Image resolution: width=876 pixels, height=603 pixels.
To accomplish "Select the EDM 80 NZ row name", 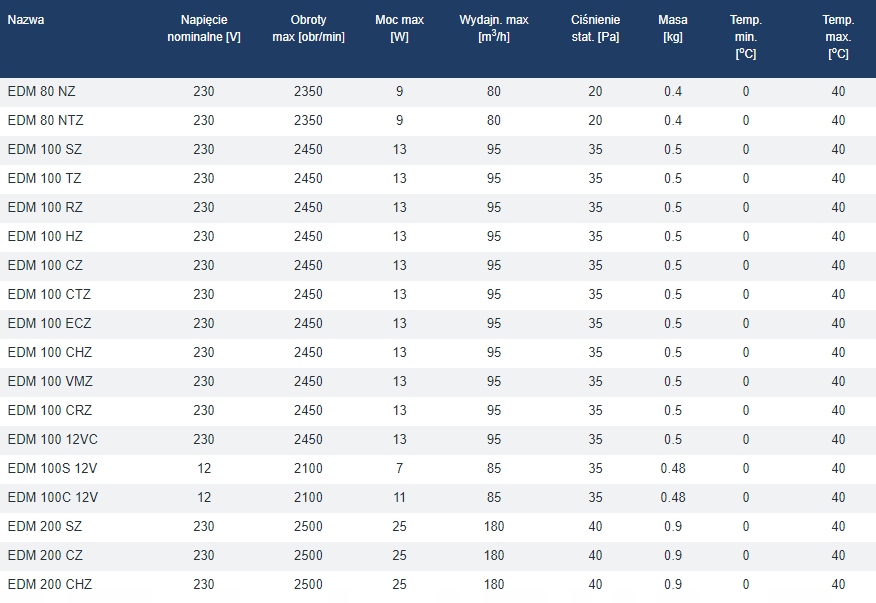I will pos(41,92).
